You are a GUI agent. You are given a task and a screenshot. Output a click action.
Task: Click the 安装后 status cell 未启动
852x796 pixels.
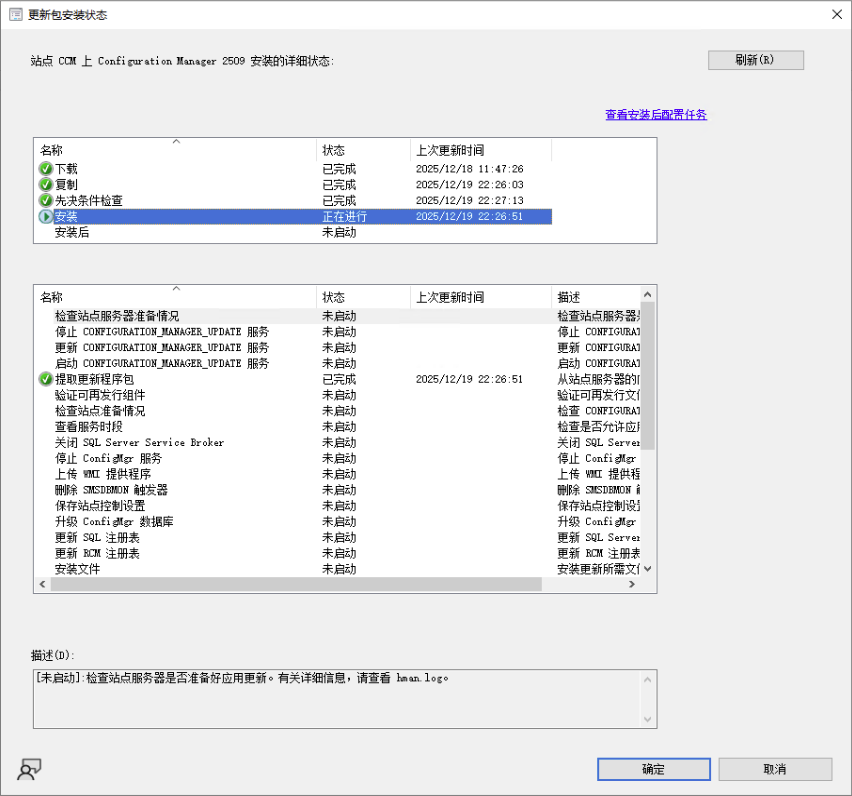[339, 232]
